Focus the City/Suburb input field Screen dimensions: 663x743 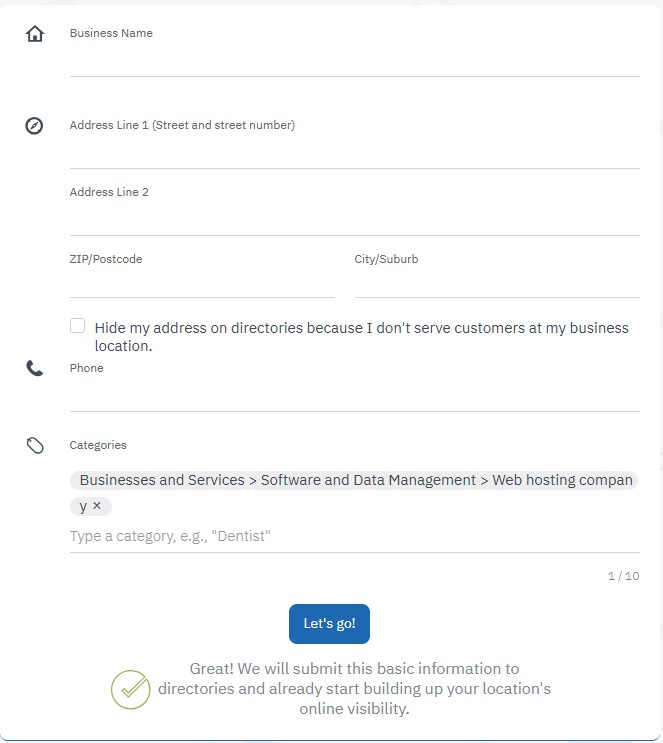[x=496, y=283]
